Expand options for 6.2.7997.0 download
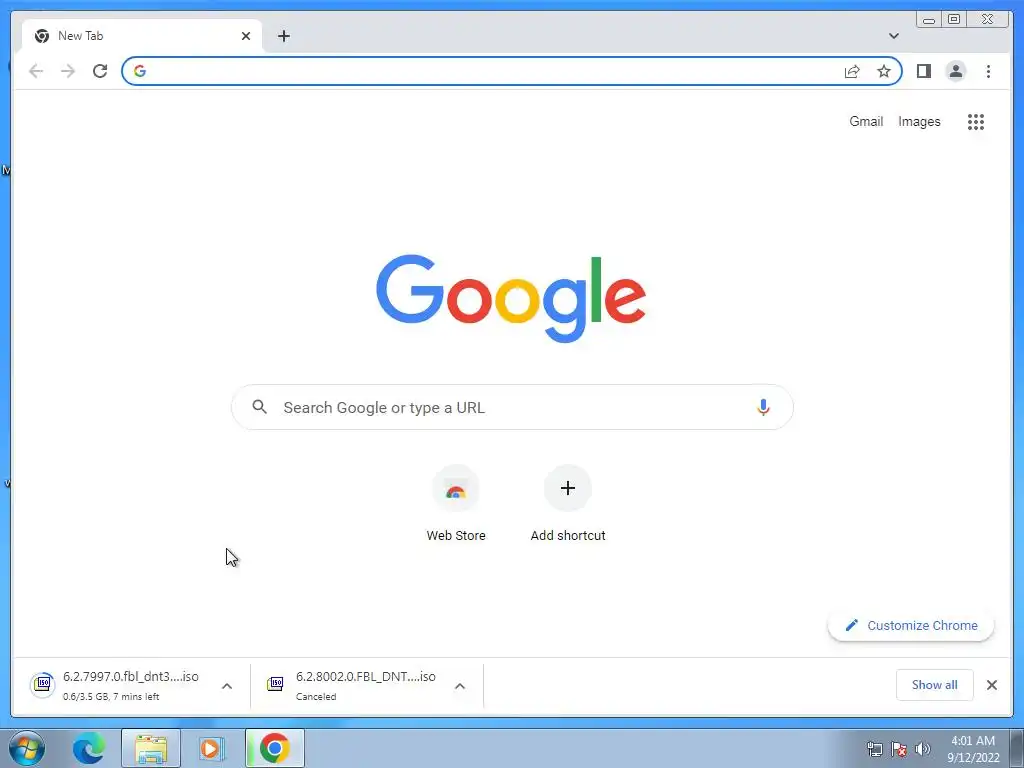 [x=227, y=686]
